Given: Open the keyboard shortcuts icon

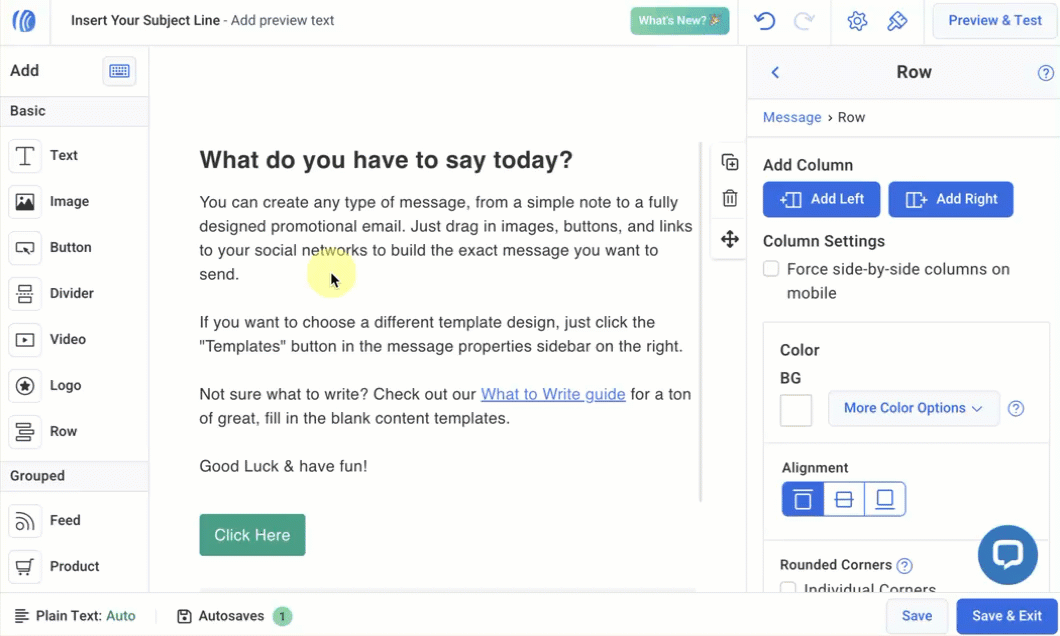Looking at the screenshot, I should click(x=119, y=71).
